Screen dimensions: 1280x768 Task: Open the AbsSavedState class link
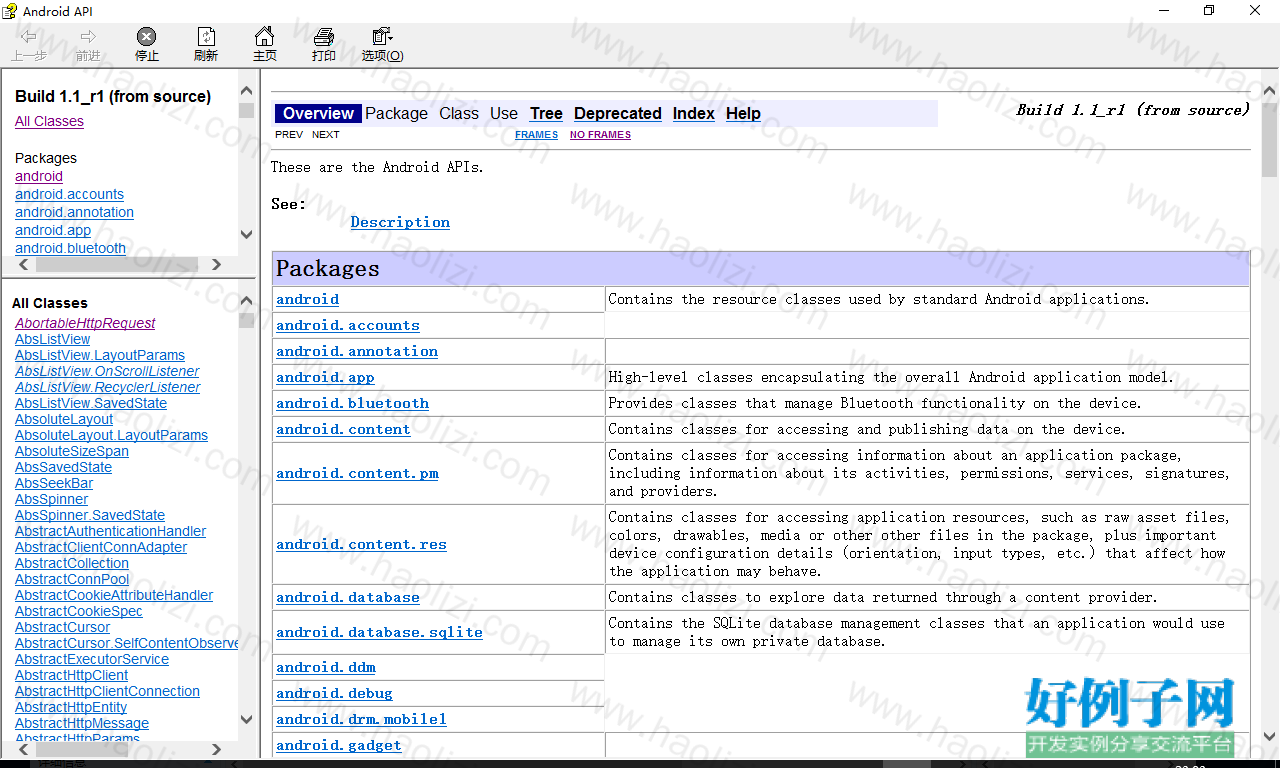point(63,467)
